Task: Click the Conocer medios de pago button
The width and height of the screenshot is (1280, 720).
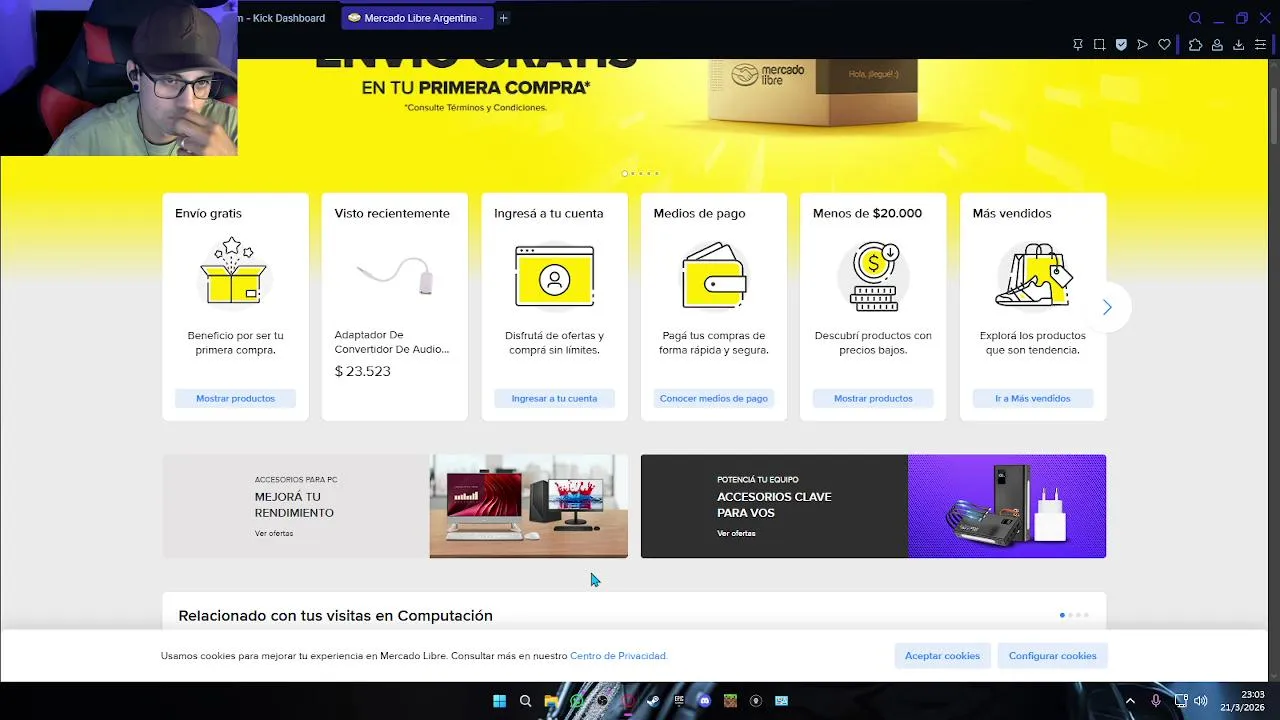Action: click(x=714, y=398)
